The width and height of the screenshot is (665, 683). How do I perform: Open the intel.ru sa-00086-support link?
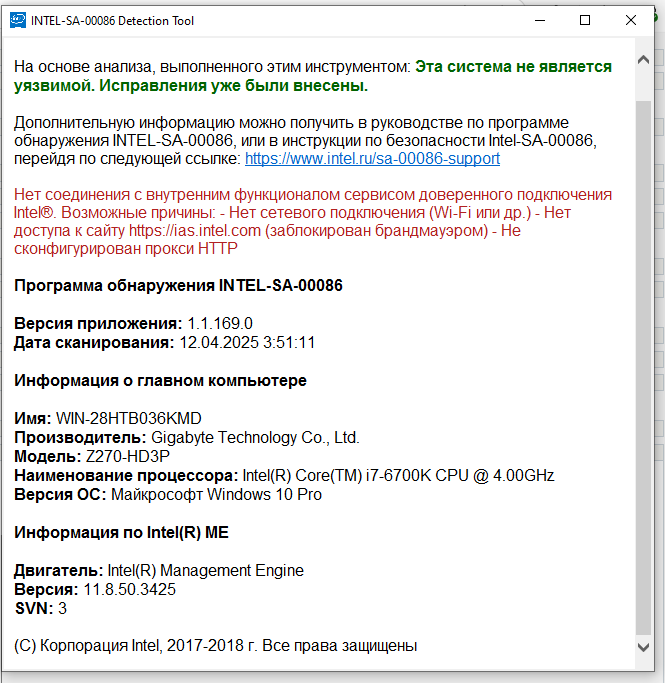pyautogui.click(x=372, y=159)
